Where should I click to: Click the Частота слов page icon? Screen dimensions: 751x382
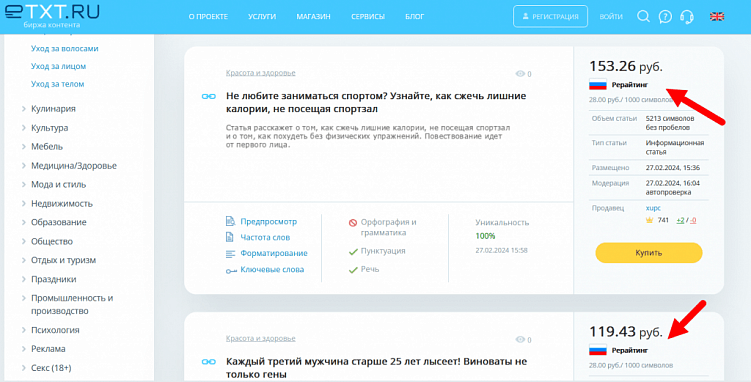[x=230, y=237]
